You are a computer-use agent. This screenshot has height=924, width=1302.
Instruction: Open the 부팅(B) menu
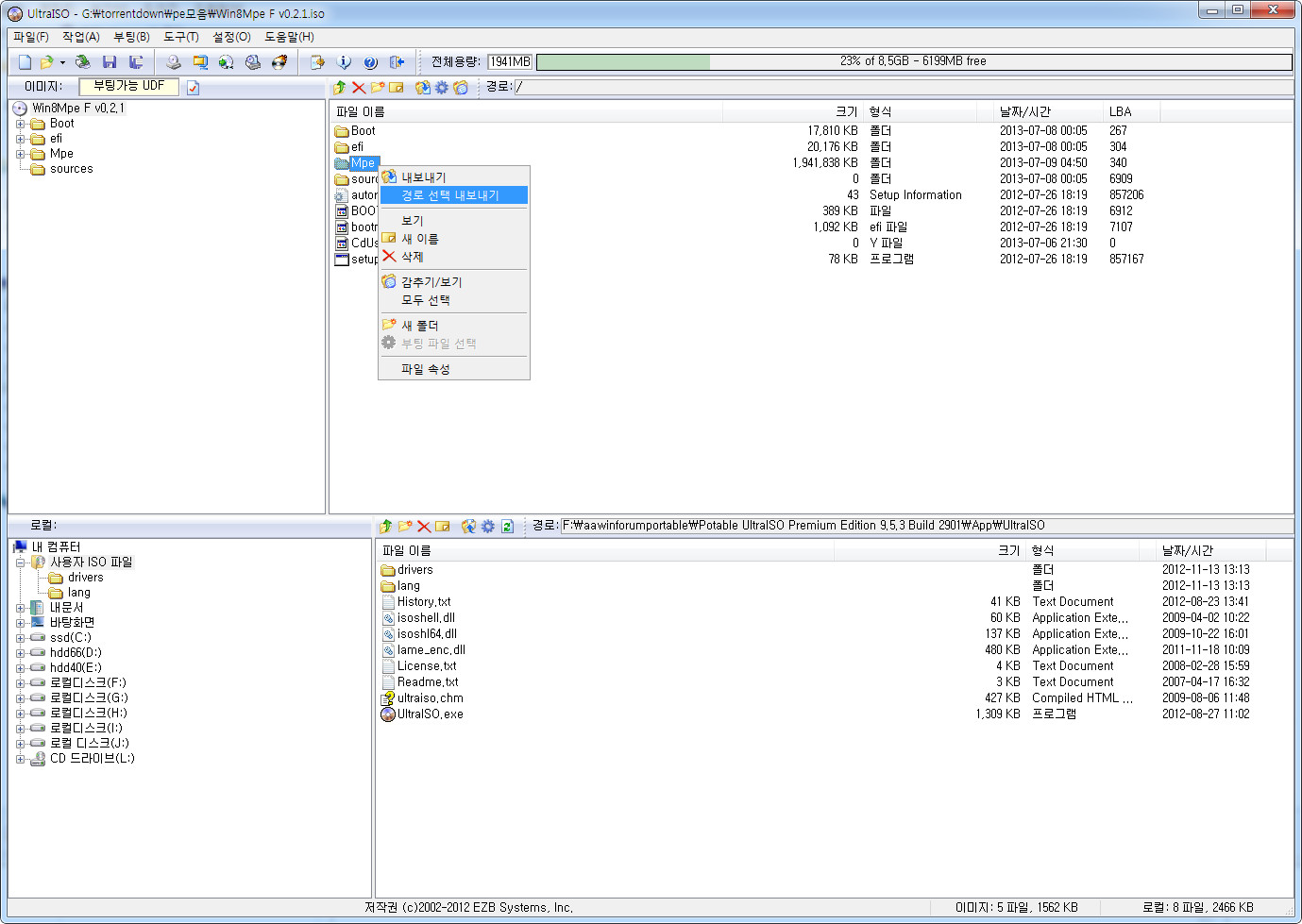point(131,37)
